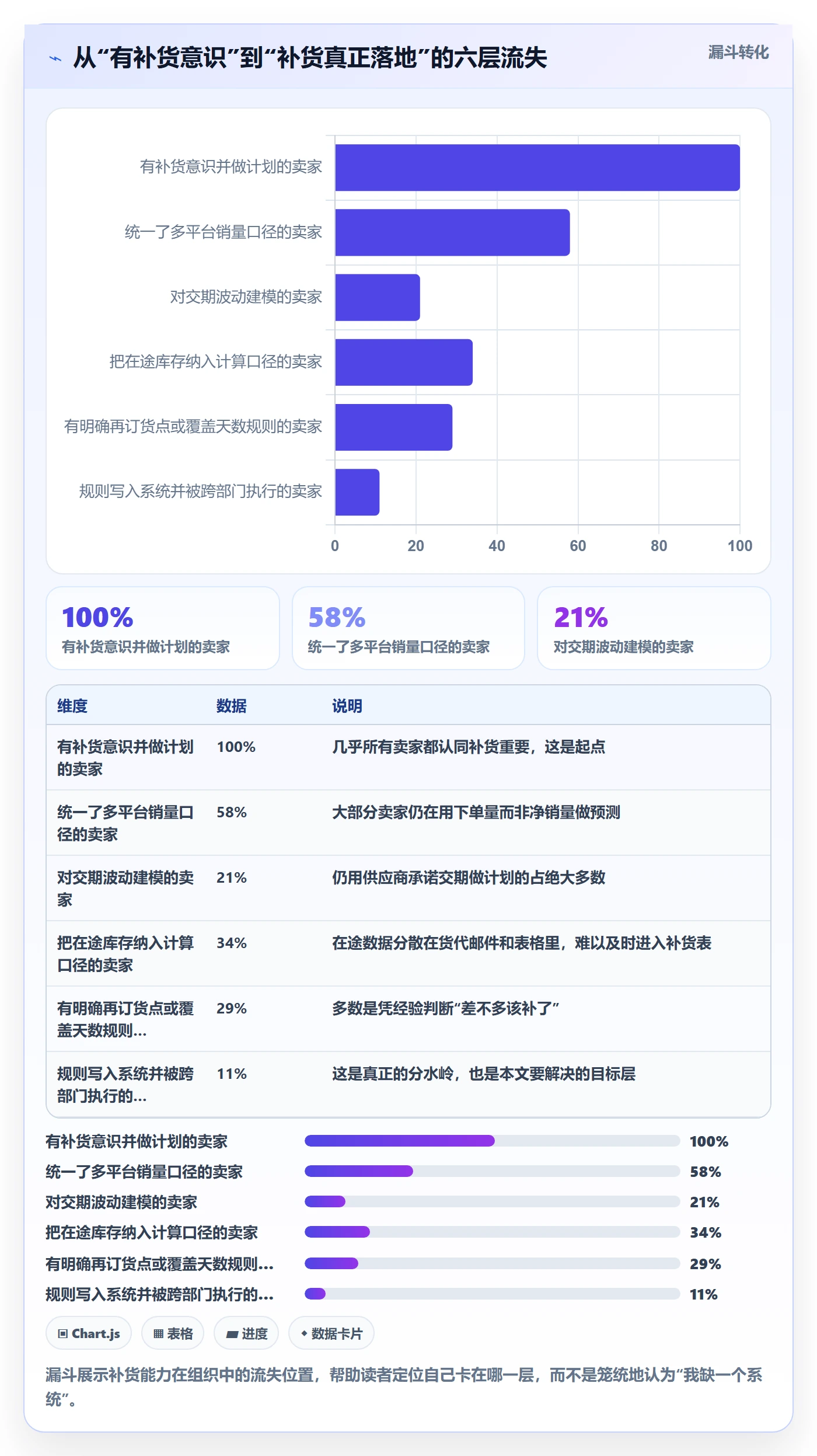Click the 100% bar for 有补货意识并做计划的卖家 in chart
Image resolution: width=817 pixels, height=1456 pixels.
coord(537,168)
